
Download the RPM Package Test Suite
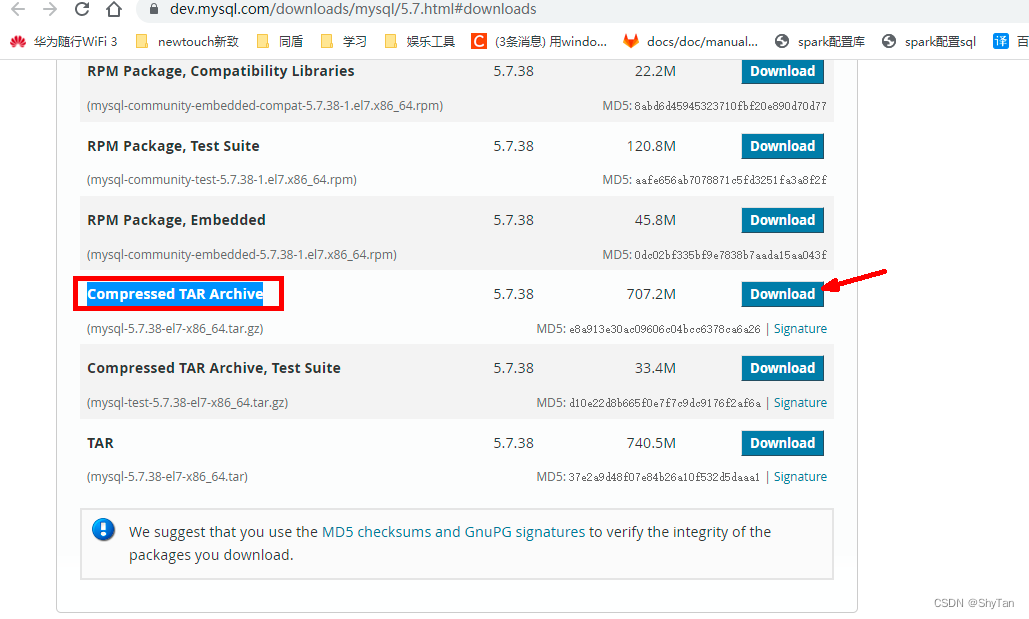(782, 145)
